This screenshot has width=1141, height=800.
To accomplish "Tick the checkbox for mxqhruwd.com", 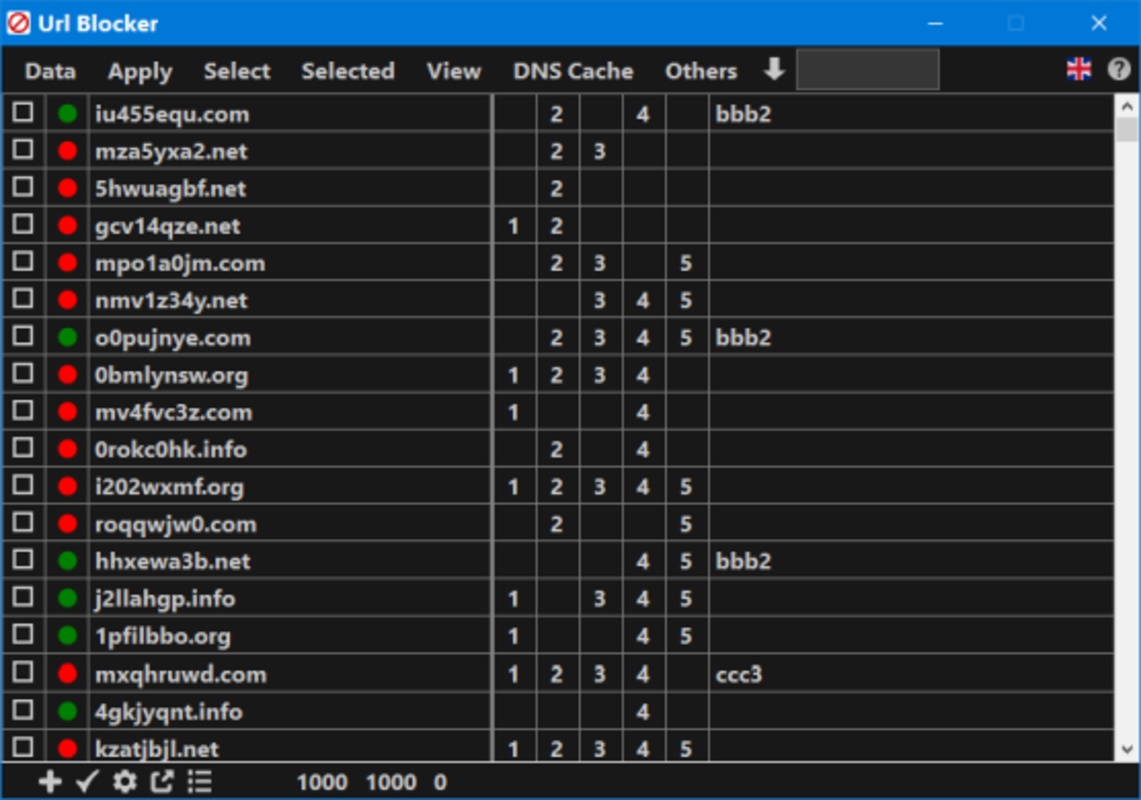I will pyautogui.click(x=23, y=672).
